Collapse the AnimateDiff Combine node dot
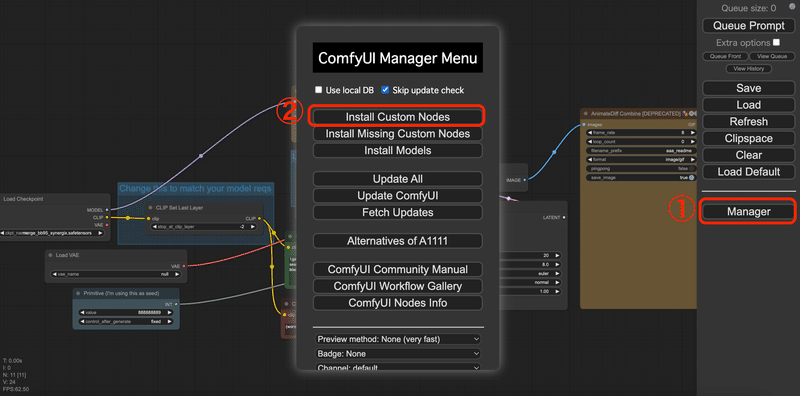 coord(586,113)
